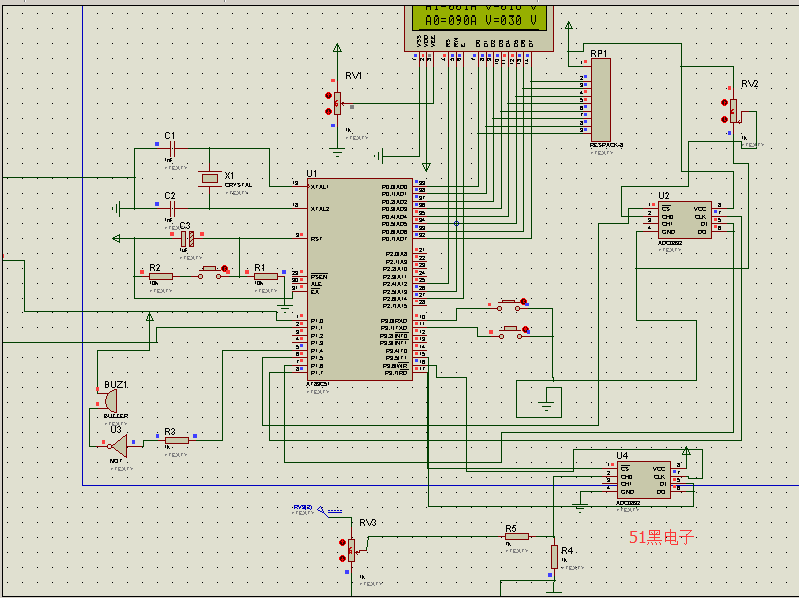
Task: Select the U1 microcontroller chip
Action: pyautogui.click(x=360, y=279)
